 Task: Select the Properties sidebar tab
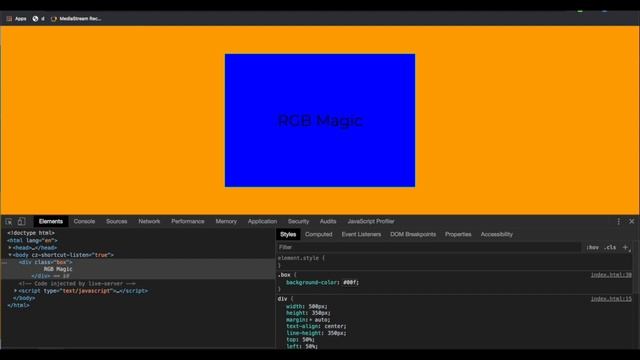pos(458,234)
